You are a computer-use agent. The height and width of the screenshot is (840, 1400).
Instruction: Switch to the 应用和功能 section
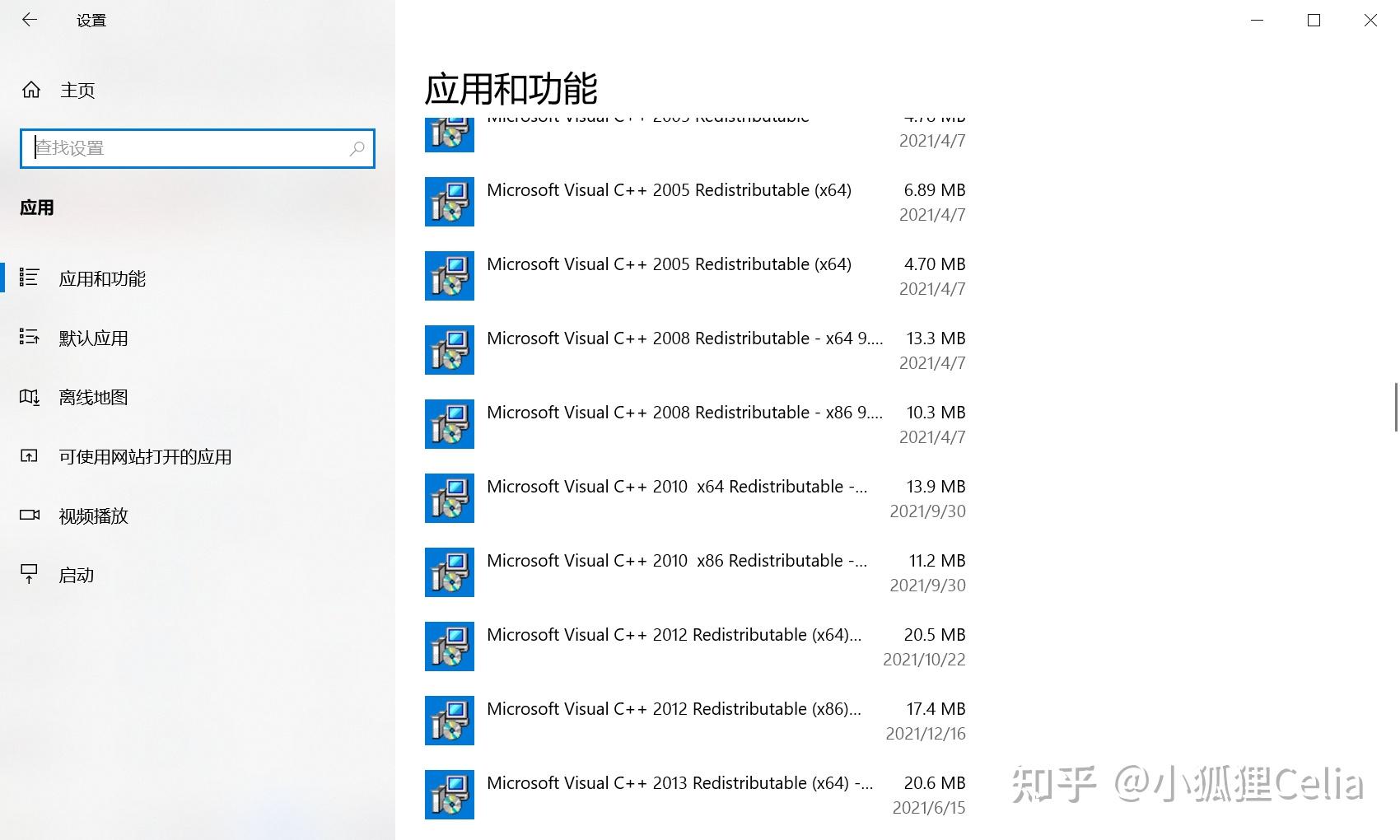coord(100,278)
